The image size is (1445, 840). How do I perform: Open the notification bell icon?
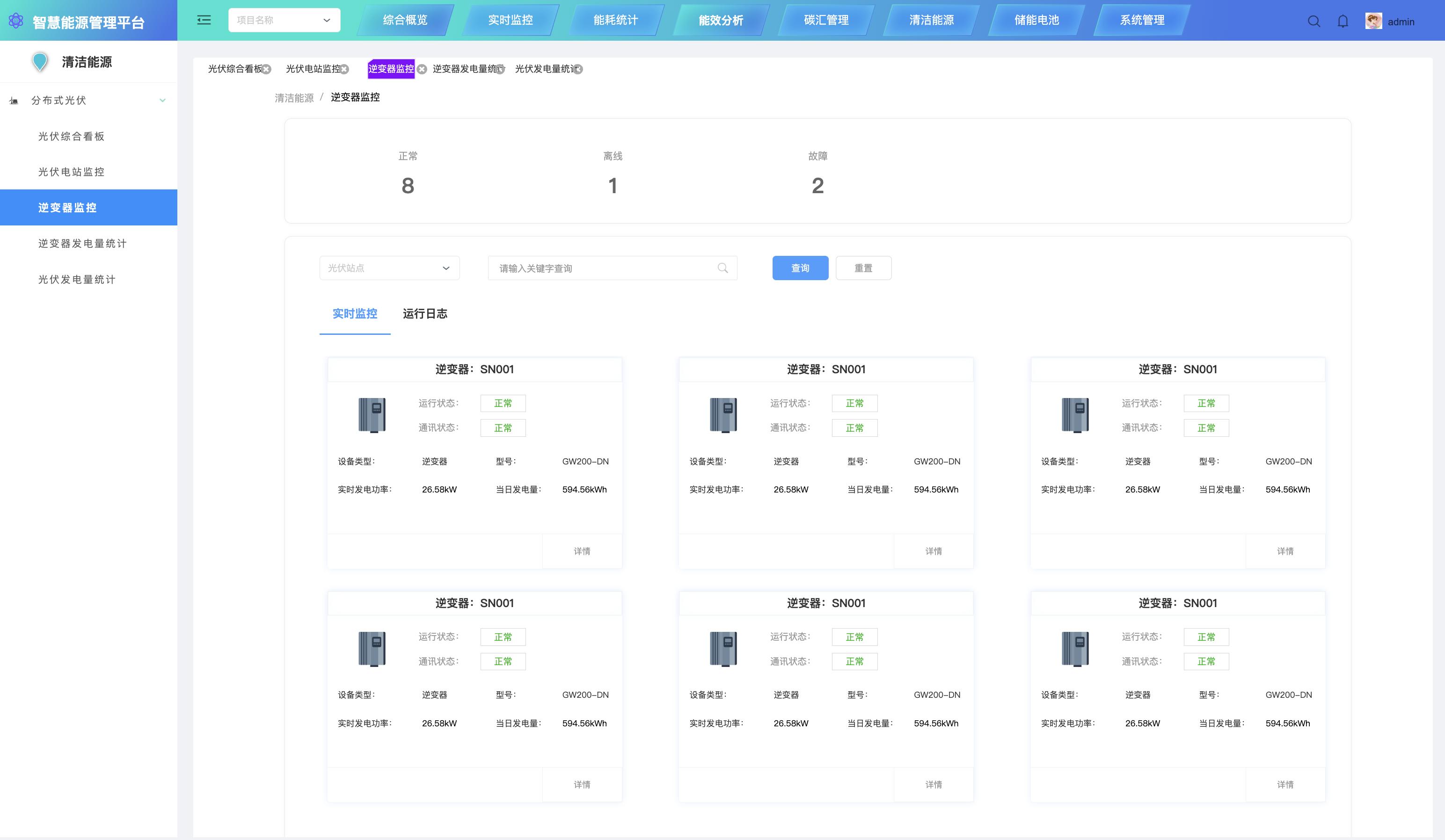(x=1343, y=22)
